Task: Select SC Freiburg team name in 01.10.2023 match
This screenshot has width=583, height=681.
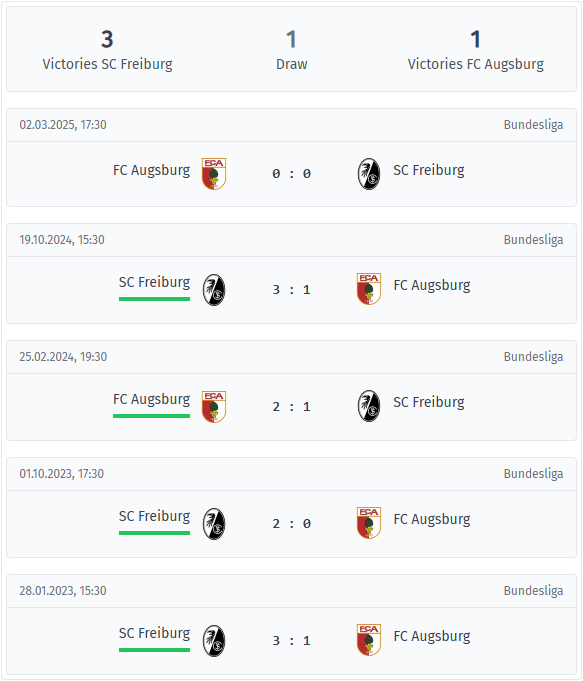Action: coord(154,516)
